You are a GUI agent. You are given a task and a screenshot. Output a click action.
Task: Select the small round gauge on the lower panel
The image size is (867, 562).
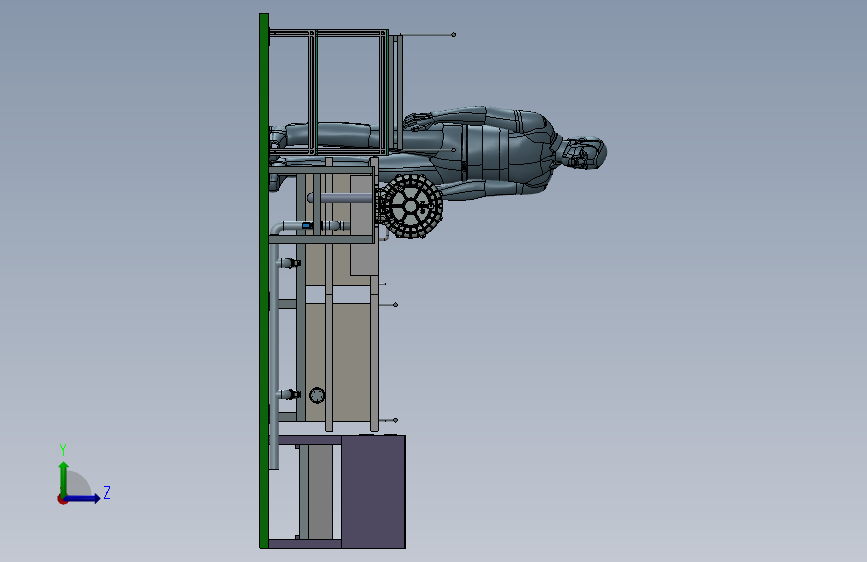(x=317, y=395)
